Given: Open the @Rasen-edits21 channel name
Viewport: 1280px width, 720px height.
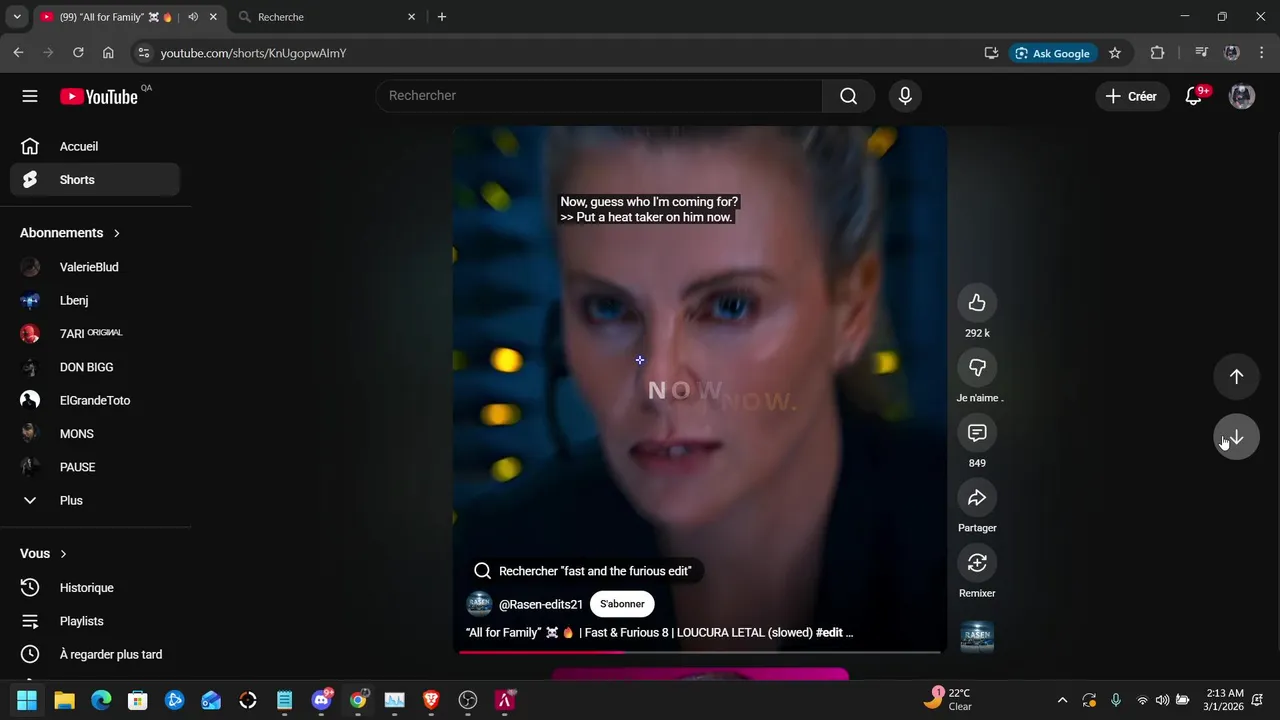Looking at the screenshot, I should point(541,604).
